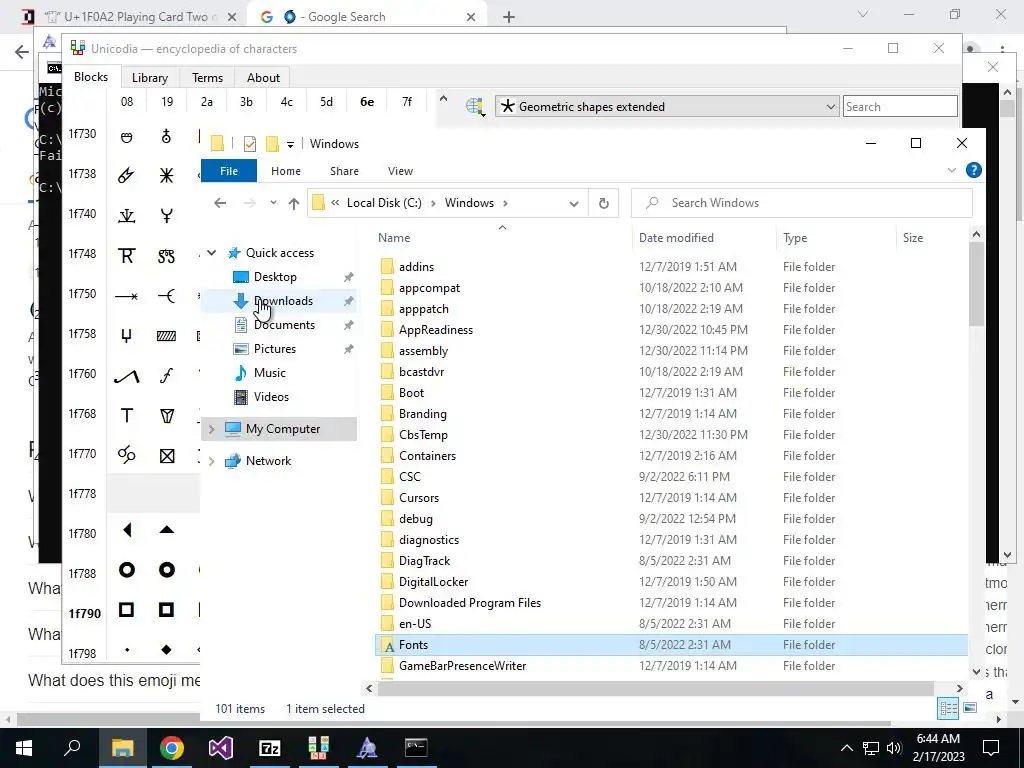Click Local Disk (C:) breadcrumb
The image size is (1024, 768).
tap(384, 203)
